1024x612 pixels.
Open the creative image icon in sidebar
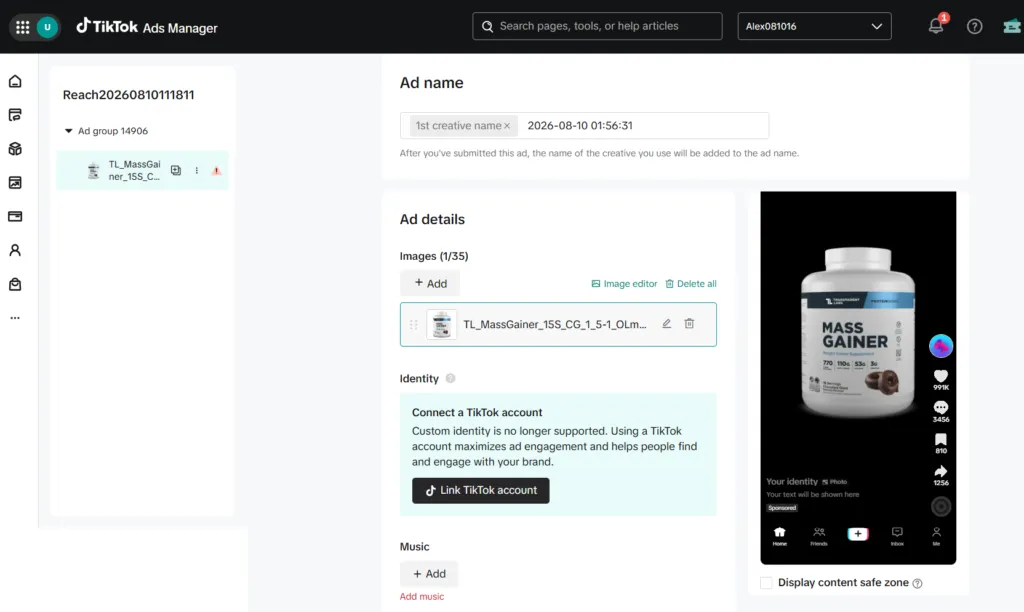point(15,182)
